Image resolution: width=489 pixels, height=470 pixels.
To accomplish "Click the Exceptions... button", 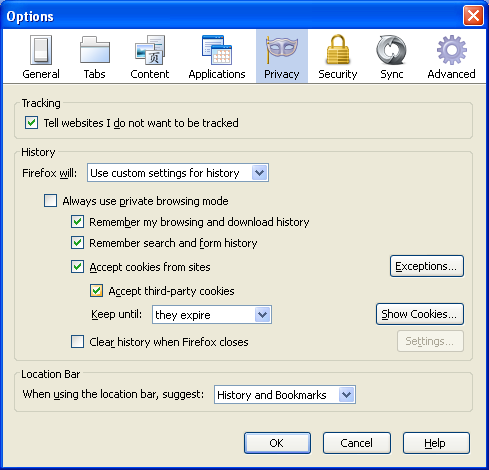I will [427, 266].
